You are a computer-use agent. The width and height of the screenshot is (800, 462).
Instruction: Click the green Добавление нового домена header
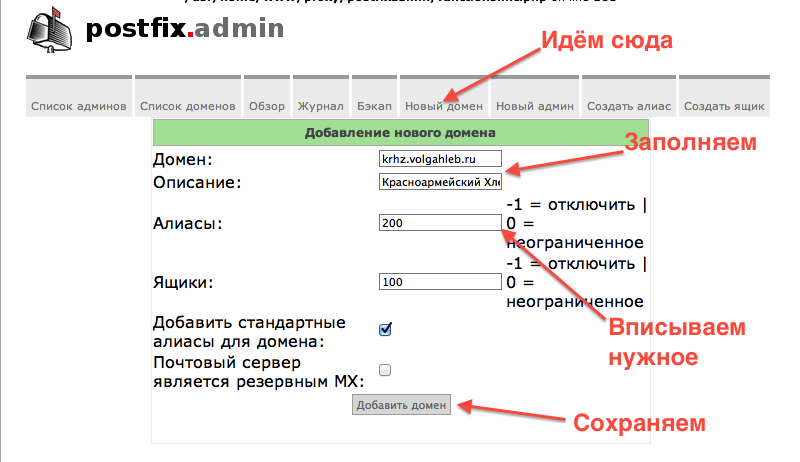[x=400, y=132]
